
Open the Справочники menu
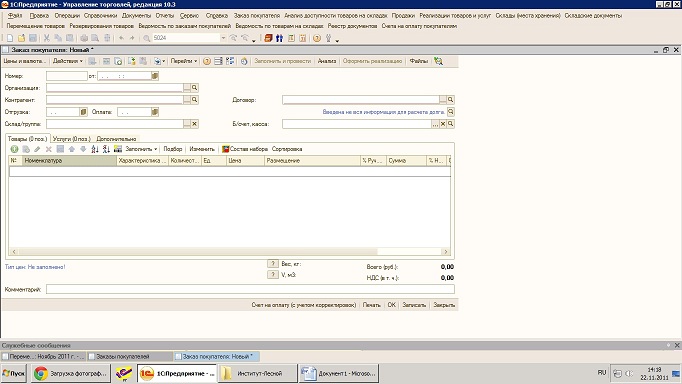click(100, 16)
